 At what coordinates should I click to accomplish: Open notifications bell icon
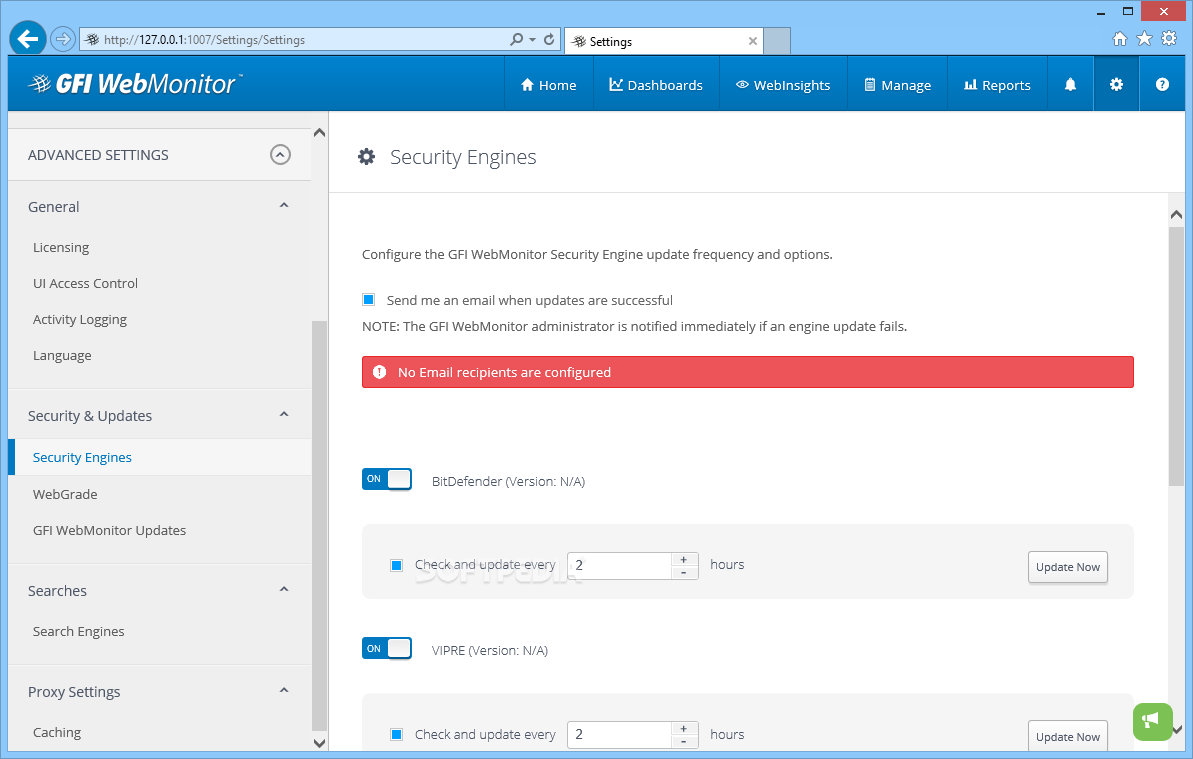pos(1071,84)
